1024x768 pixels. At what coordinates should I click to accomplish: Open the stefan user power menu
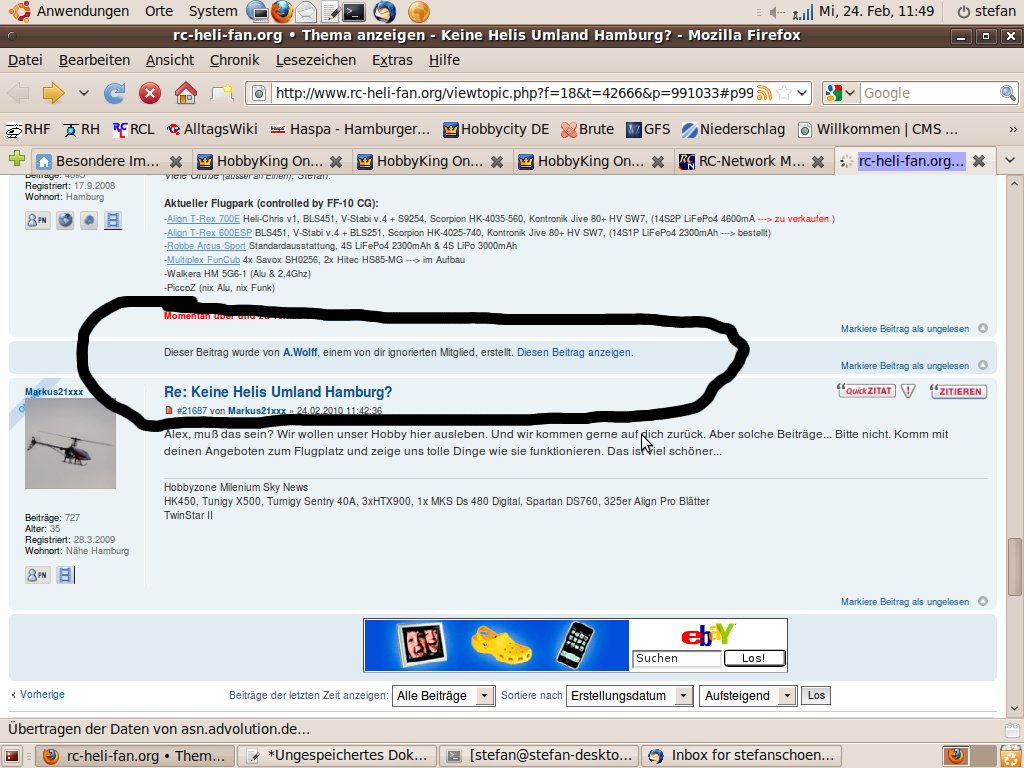point(986,11)
